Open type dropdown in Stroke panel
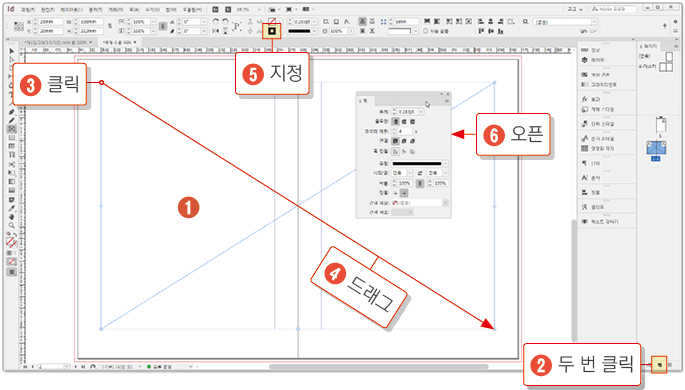The width and height of the screenshot is (685, 390). coord(445,163)
